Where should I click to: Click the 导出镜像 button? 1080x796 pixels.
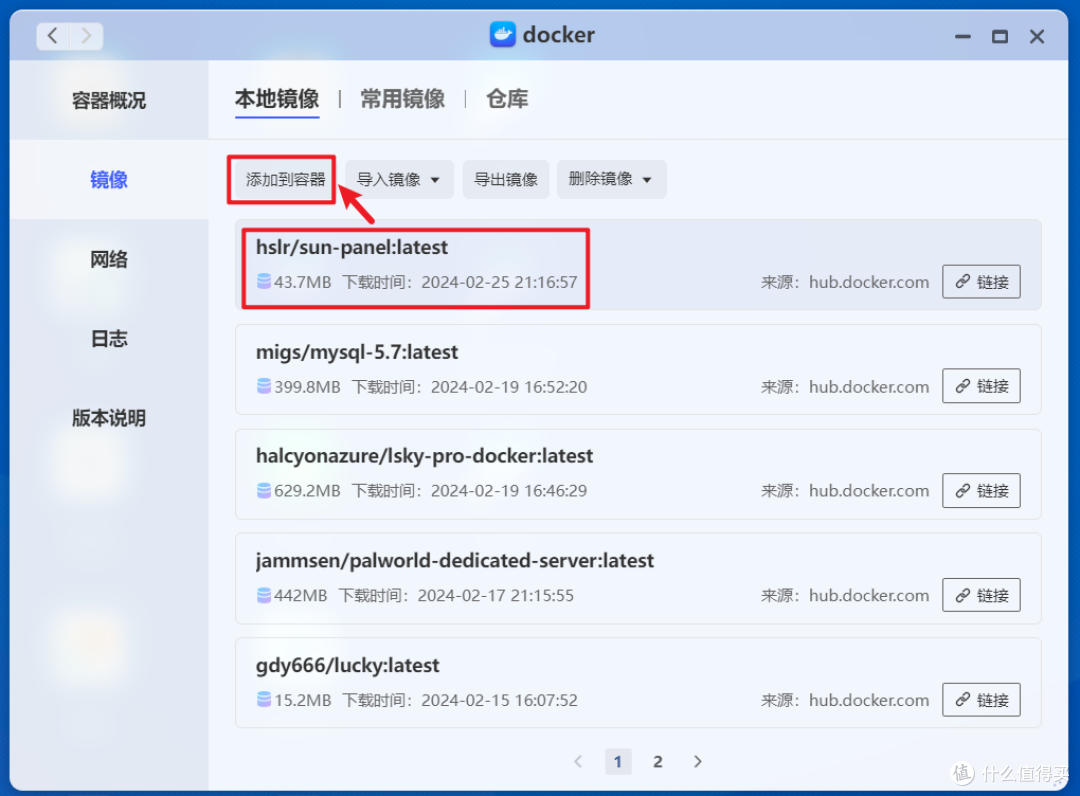pos(505,179)
